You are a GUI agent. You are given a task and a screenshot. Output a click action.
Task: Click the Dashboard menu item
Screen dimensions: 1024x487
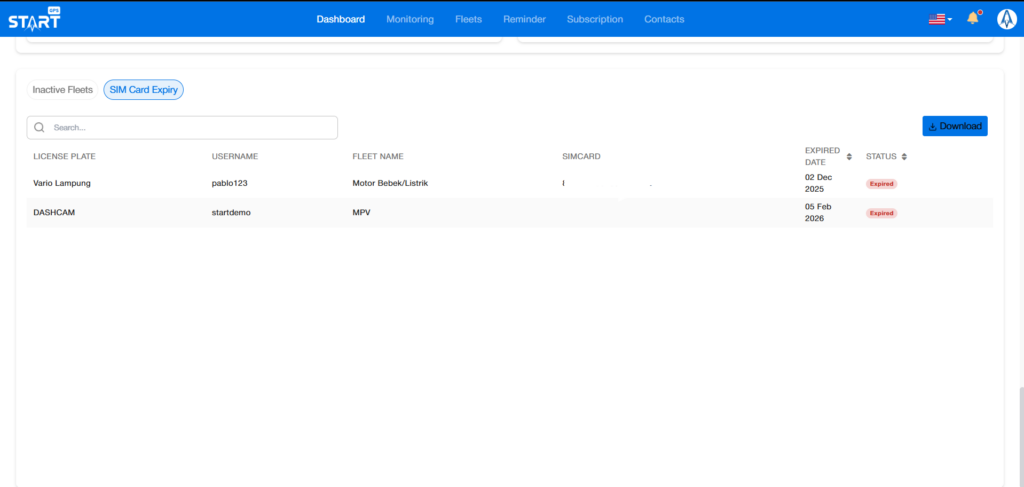pos(340,19)
